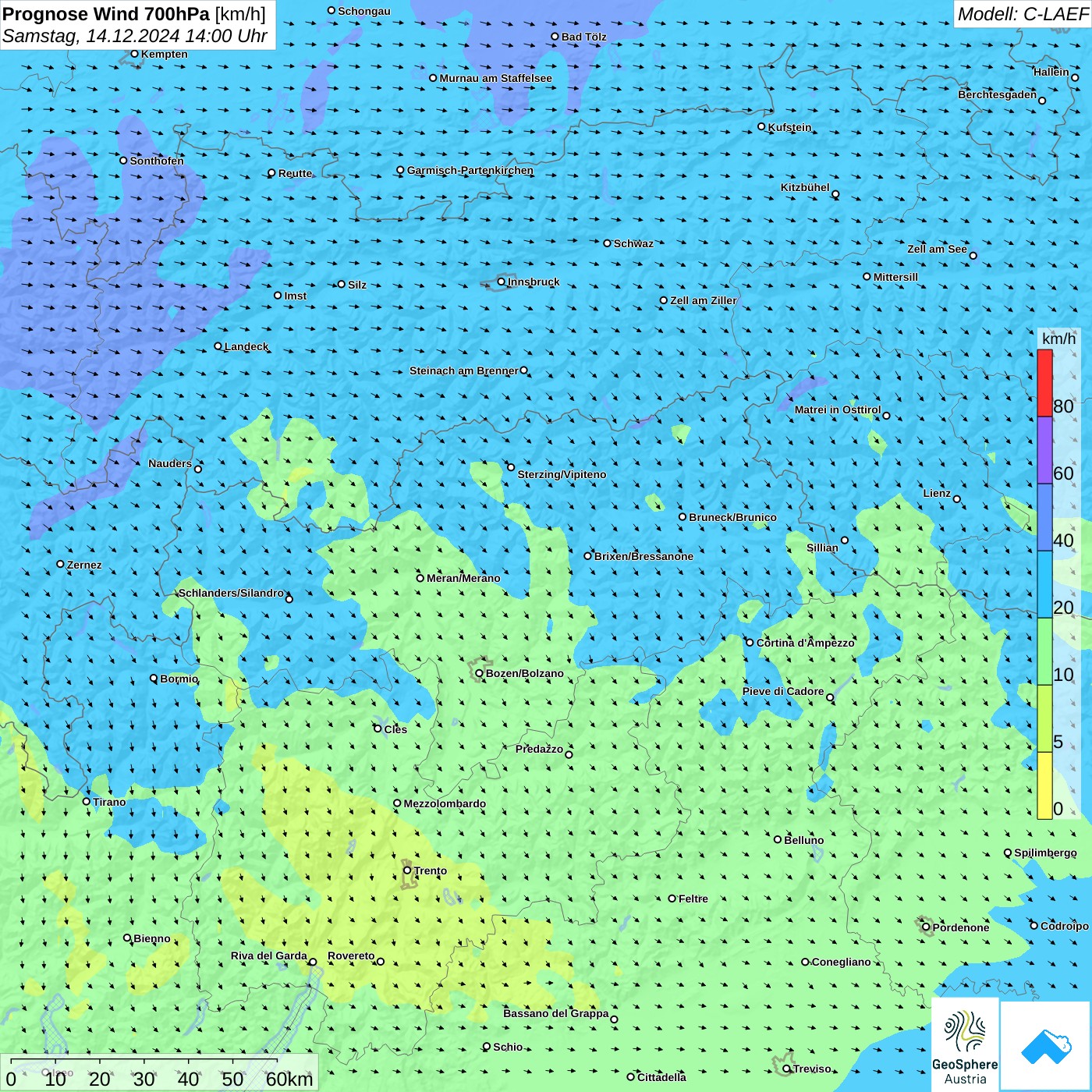Viewport: 1092px width, 1092px height.
Task: Click the Trento city marker
Action: tap(407, 870)
